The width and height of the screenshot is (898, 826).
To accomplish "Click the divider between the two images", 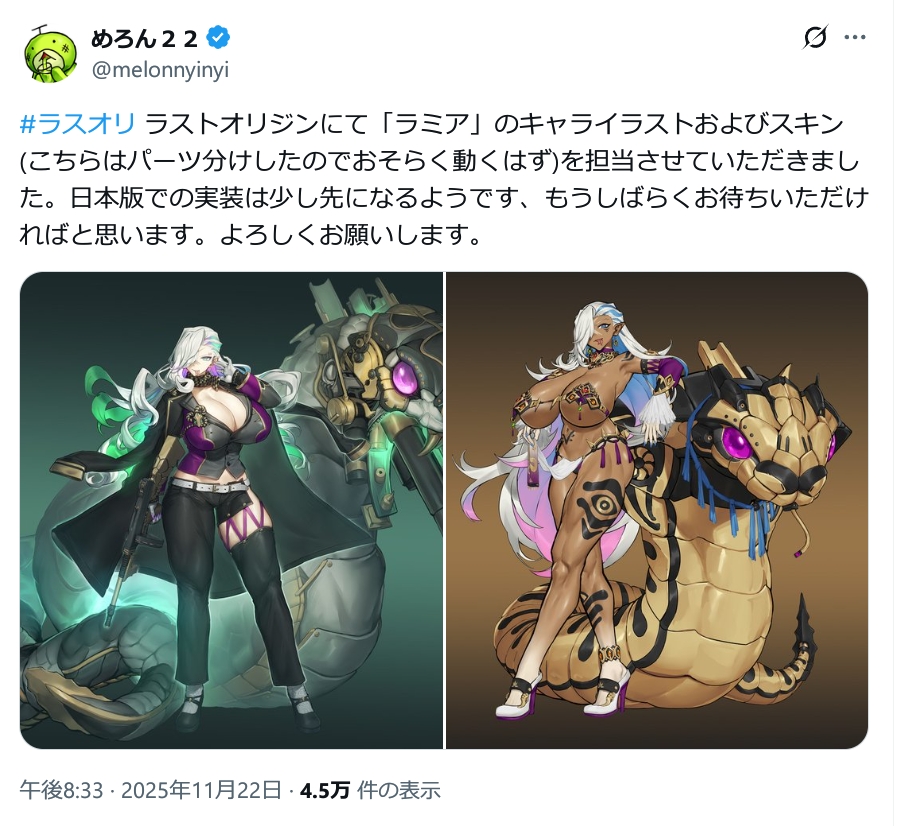I will pos(444,510).
